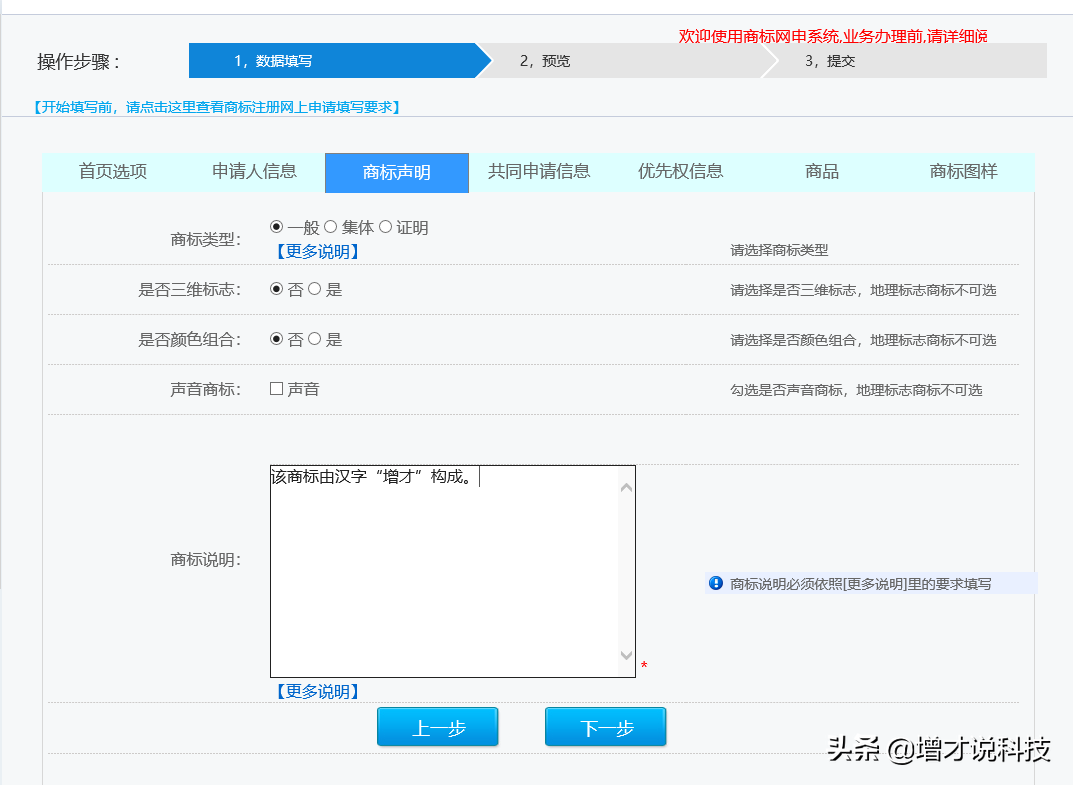Click the 下一步 button

[605, 727]
